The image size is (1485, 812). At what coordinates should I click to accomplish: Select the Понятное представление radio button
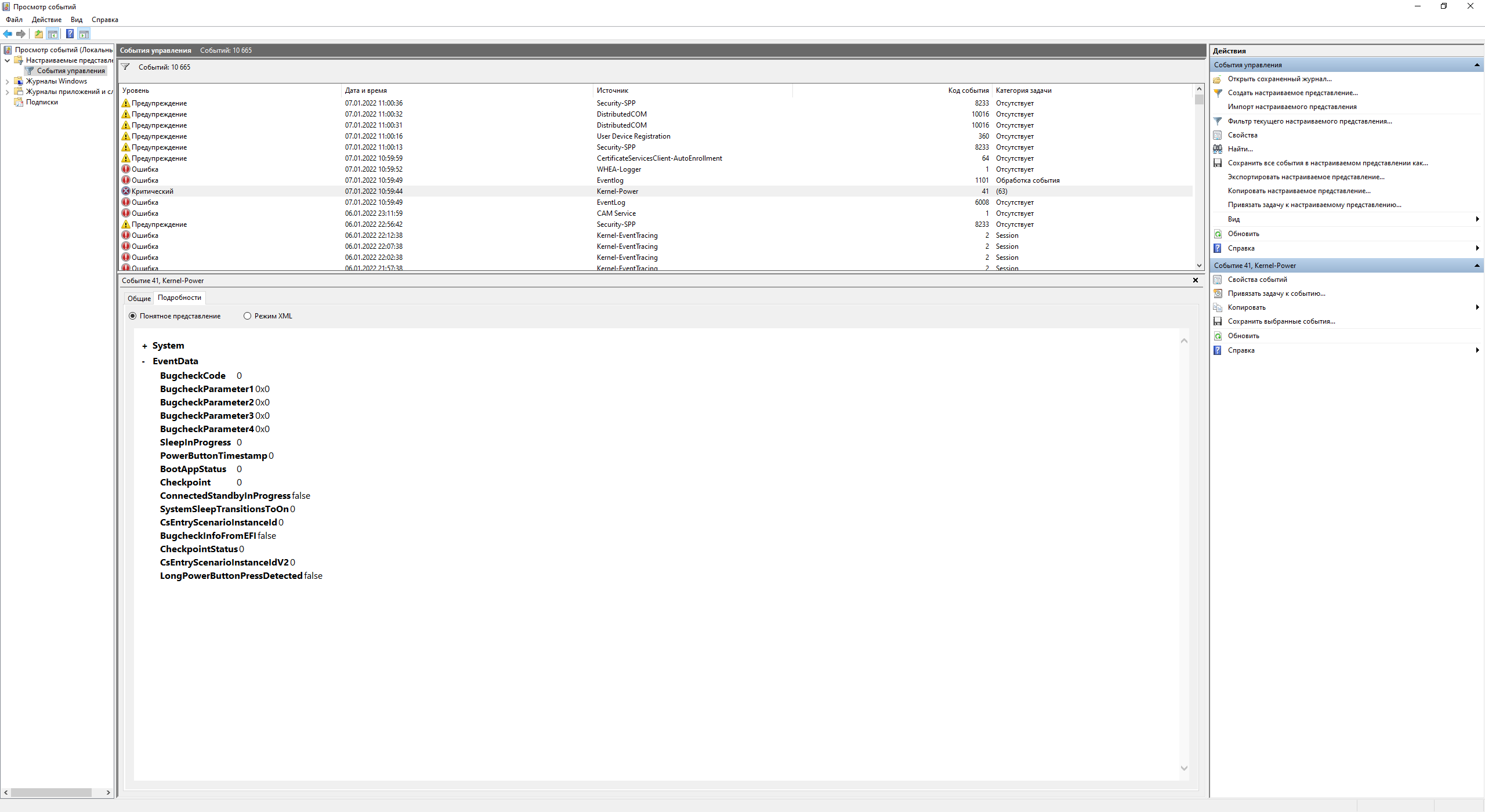(x=133, y=316)
